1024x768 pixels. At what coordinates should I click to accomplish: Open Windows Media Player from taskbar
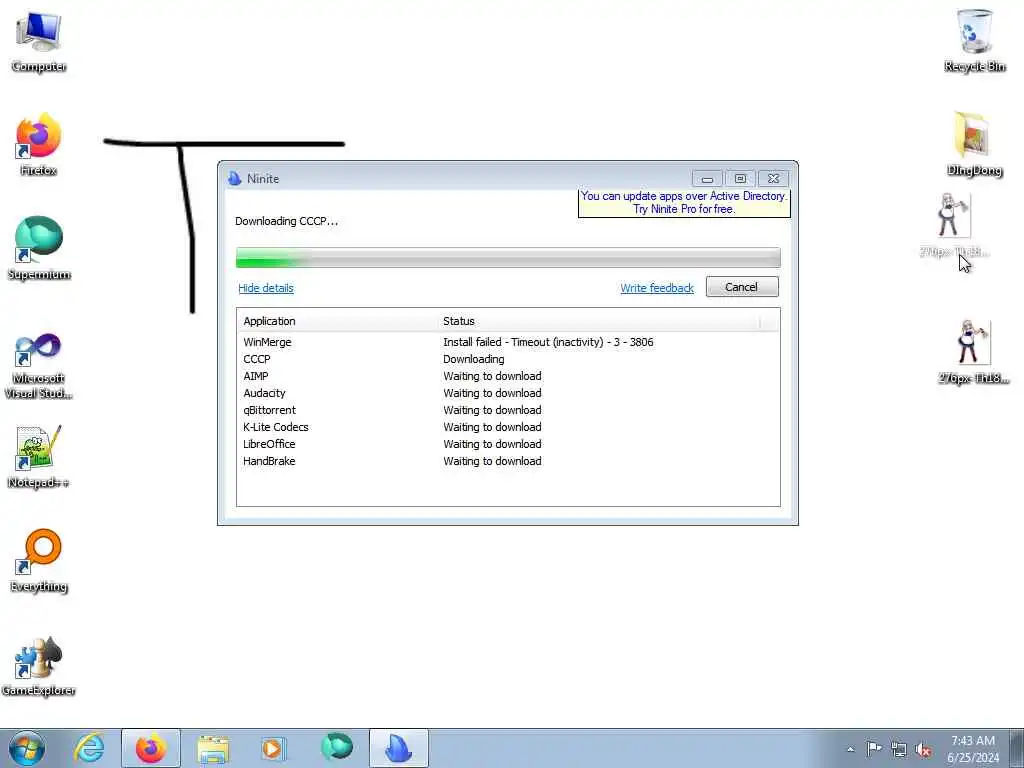point(273,748)
